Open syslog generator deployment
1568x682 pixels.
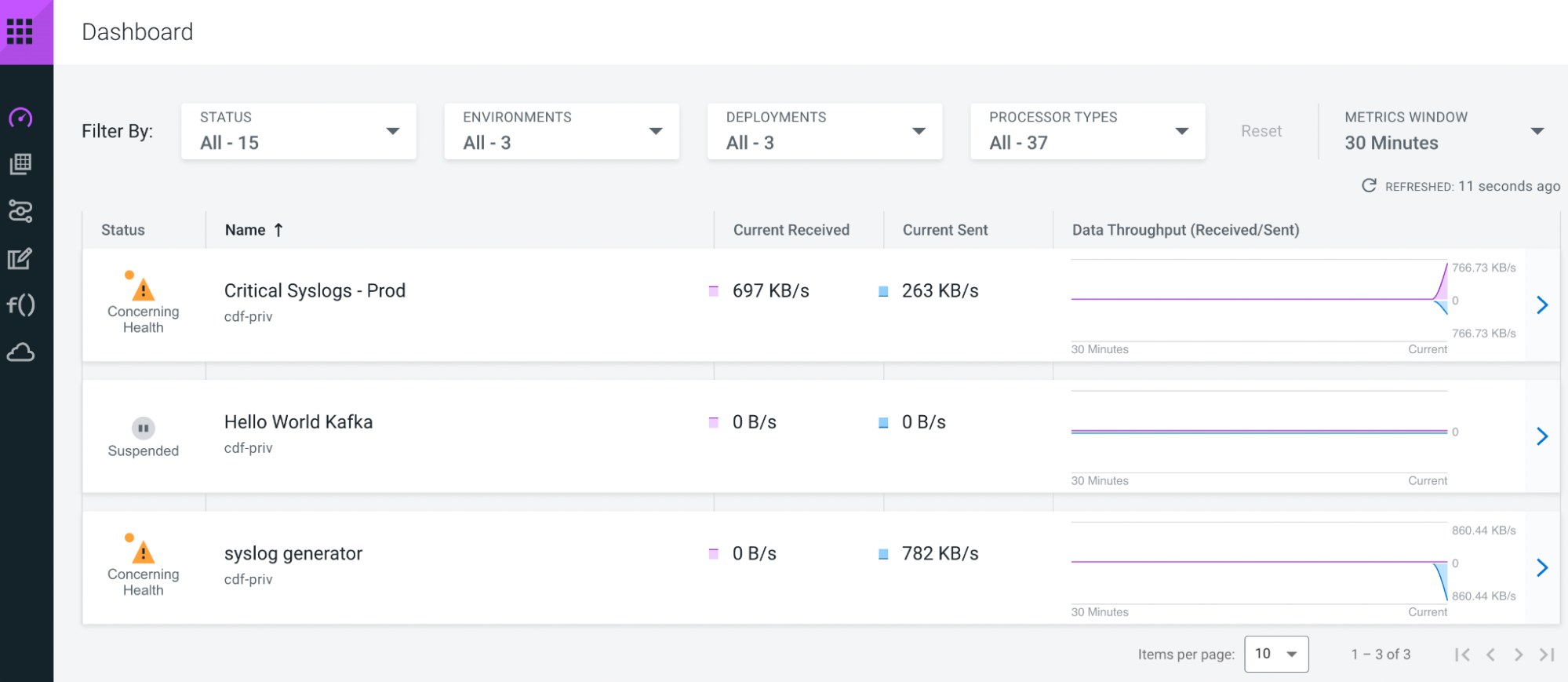293,554
